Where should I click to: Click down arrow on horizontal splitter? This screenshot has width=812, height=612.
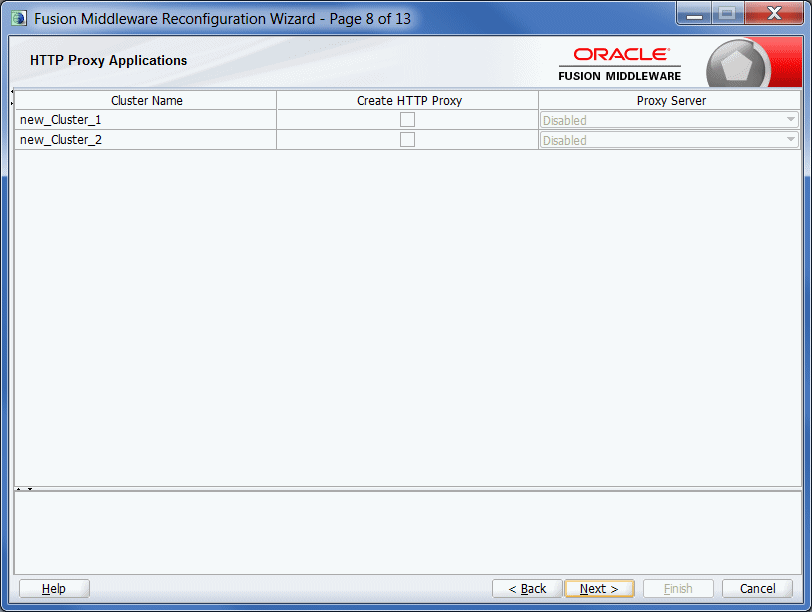pos(30,489)
